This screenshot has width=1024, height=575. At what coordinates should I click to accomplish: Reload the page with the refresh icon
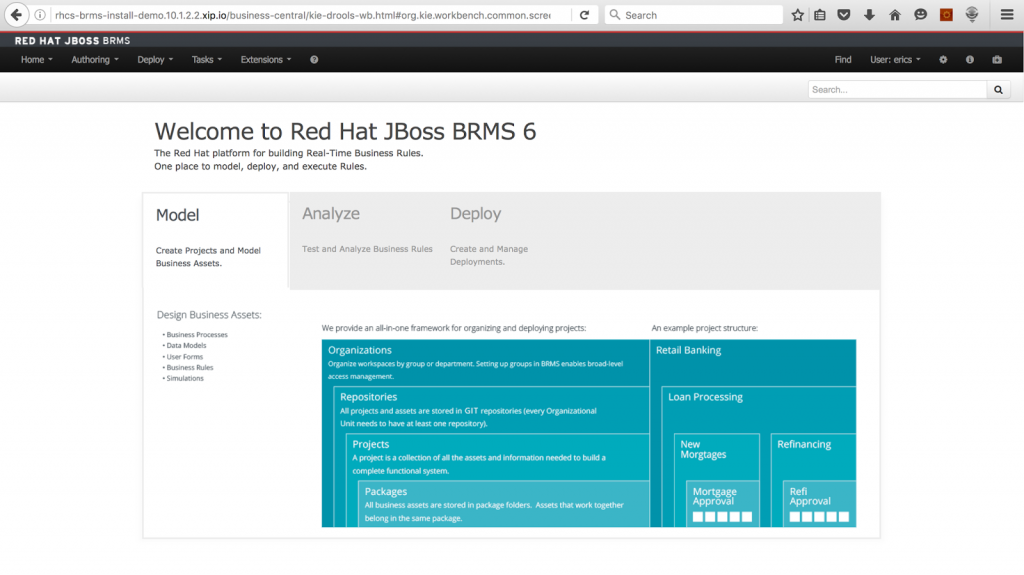point(584,15)
